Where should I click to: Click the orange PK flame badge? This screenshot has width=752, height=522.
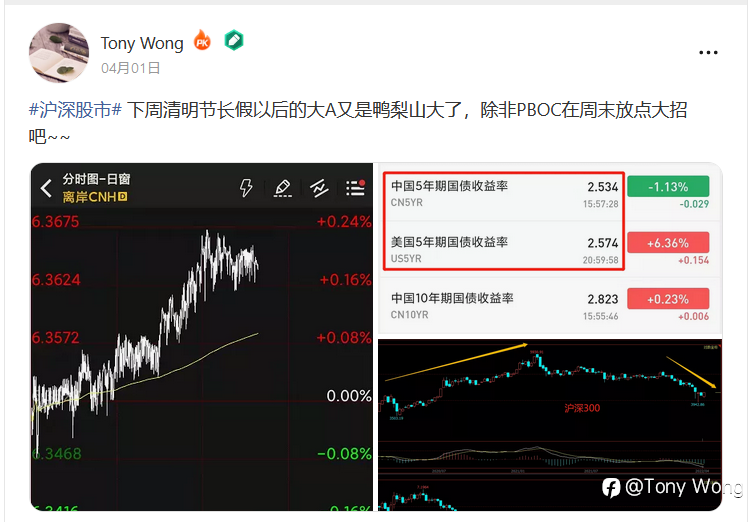coord(202,40)
